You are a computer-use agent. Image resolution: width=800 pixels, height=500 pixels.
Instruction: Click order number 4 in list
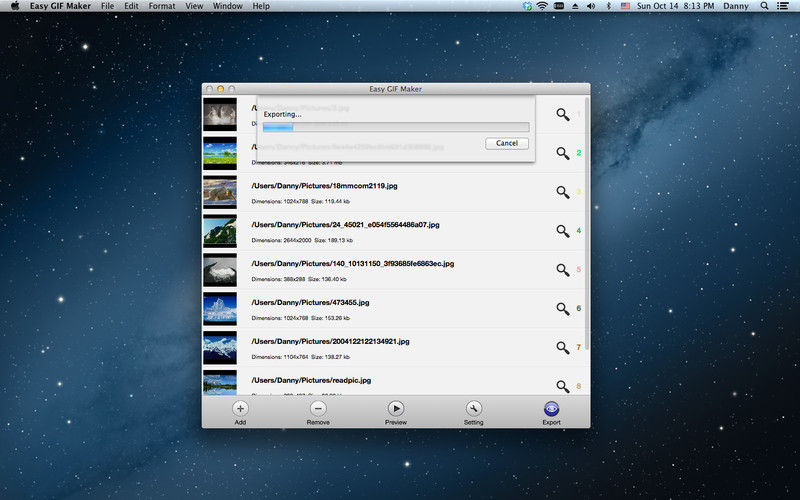[579, 231]
